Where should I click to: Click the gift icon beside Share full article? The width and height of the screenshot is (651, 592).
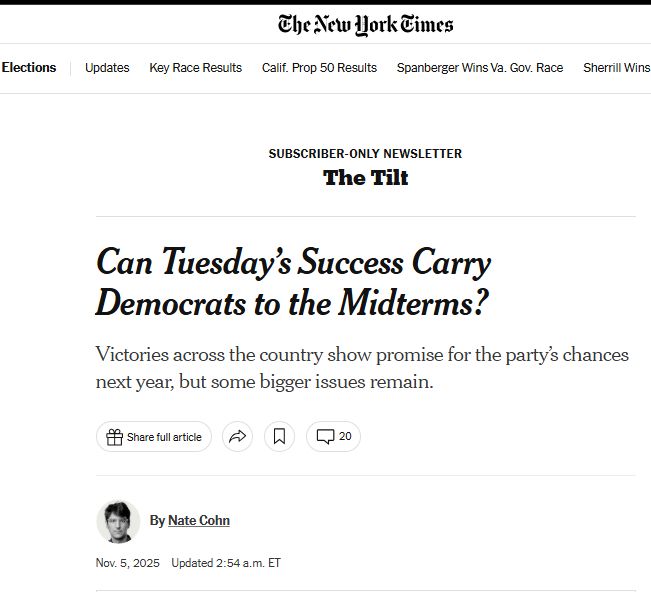pos(114,437)
